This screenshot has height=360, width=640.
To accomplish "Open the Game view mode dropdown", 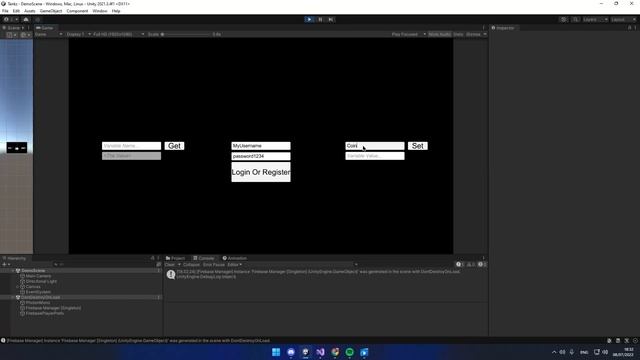I will pyautogui.click(x=49, y=34).
